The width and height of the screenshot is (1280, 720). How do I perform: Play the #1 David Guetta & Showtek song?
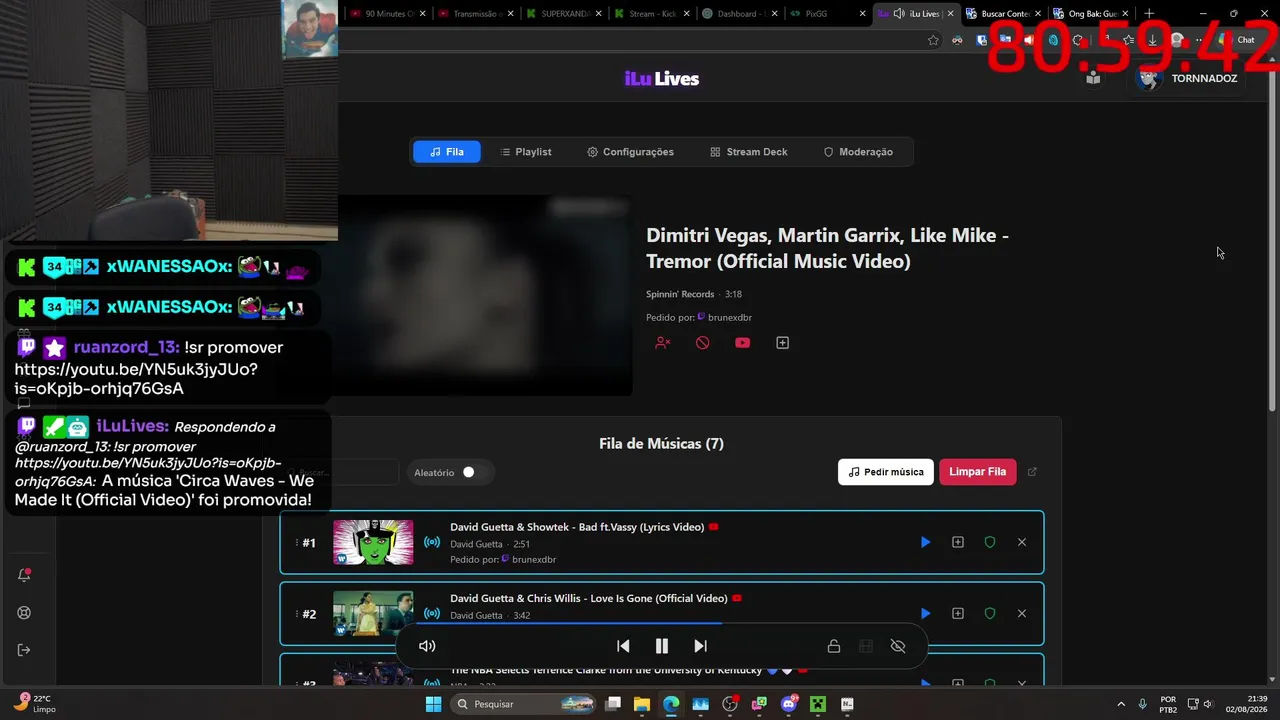click(x=925, y=542)
